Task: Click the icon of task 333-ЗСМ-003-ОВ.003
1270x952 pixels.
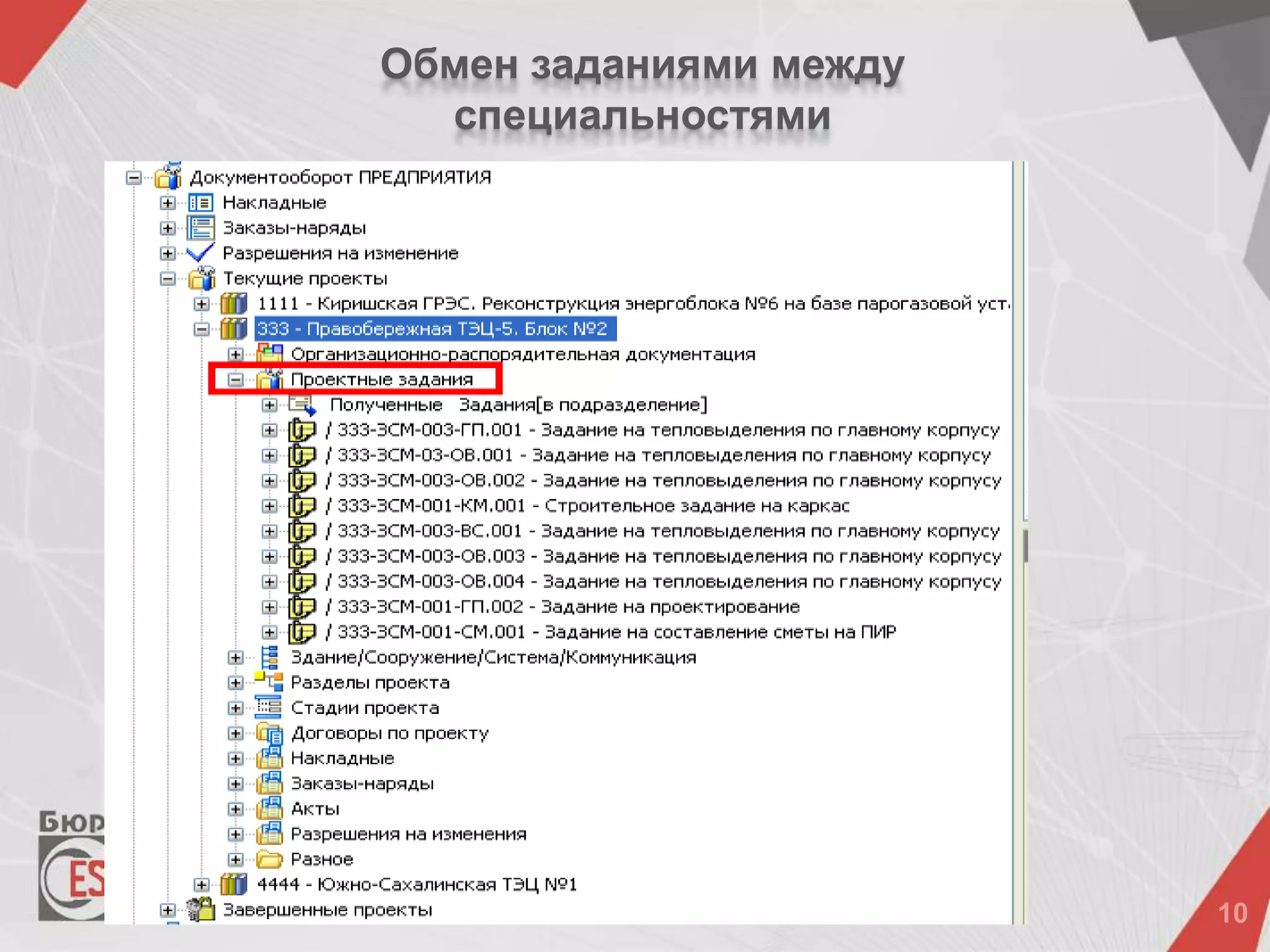Action: coord(303,557)
